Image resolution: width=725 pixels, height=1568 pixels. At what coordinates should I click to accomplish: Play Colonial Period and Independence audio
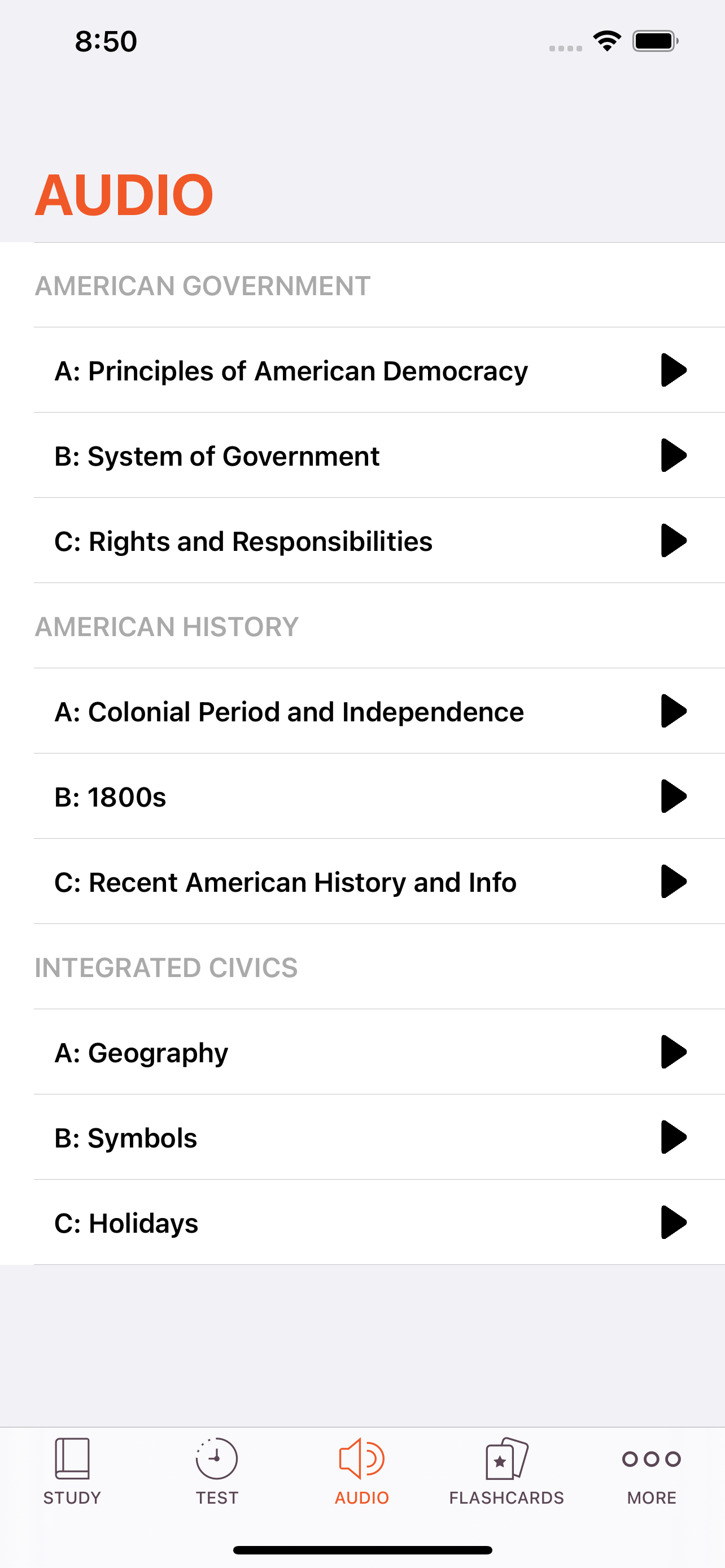click(673, 711)
